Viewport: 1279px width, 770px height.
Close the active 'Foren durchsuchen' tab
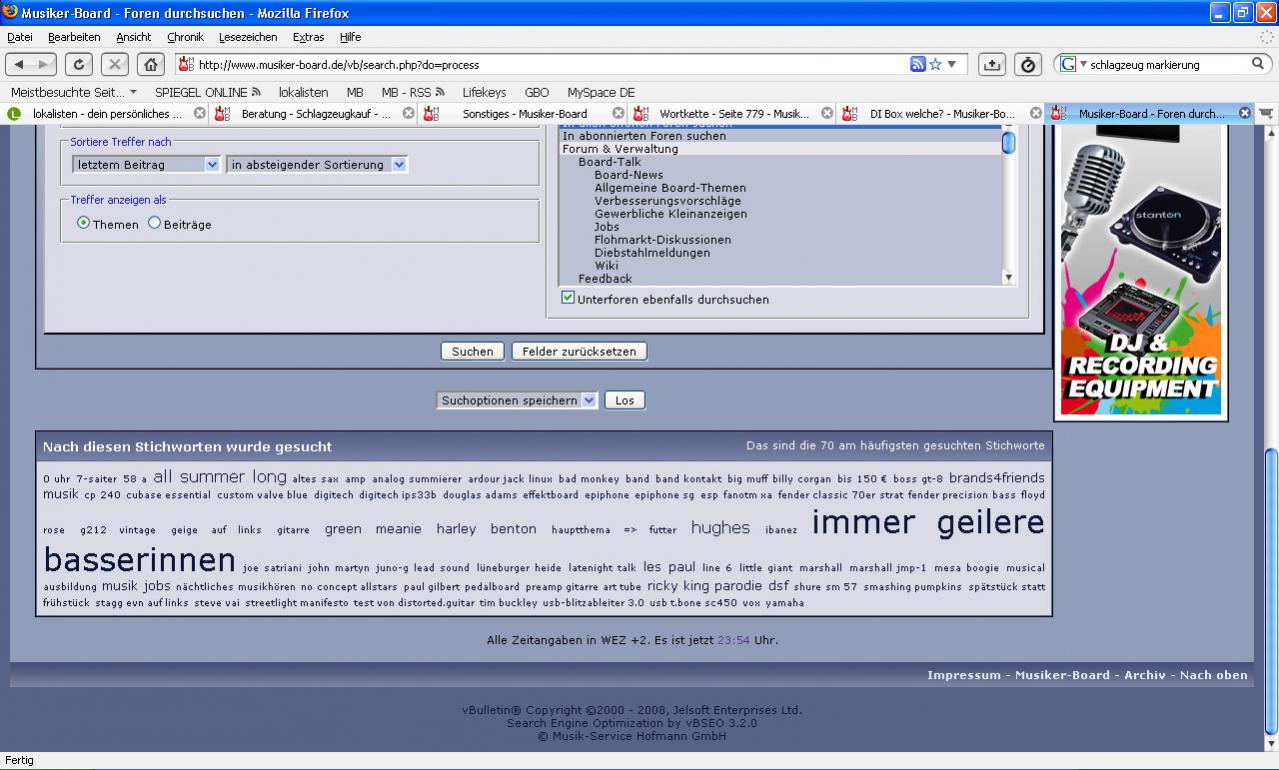(1245, 113)
